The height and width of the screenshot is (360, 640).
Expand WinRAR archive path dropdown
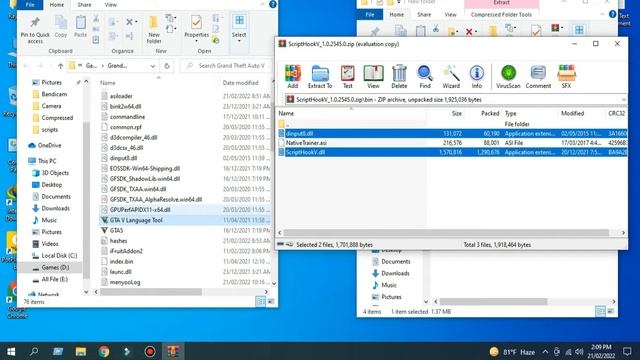pyautogui.click(x=623, y=100)
